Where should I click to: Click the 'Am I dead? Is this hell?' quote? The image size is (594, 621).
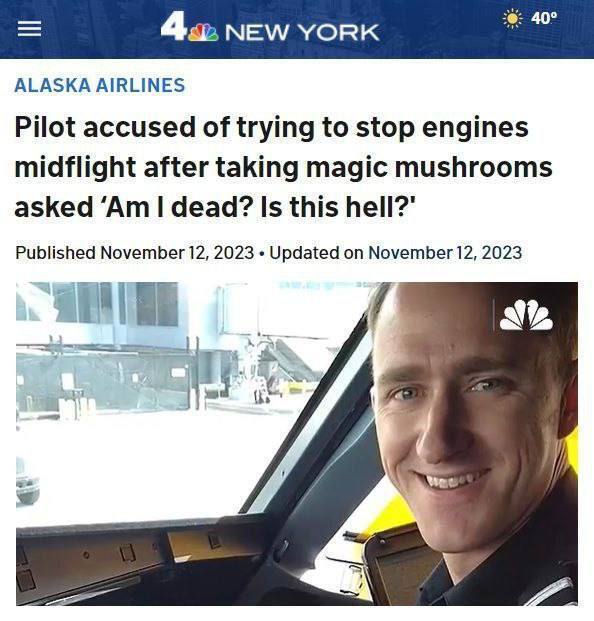[x=259, y=207]
